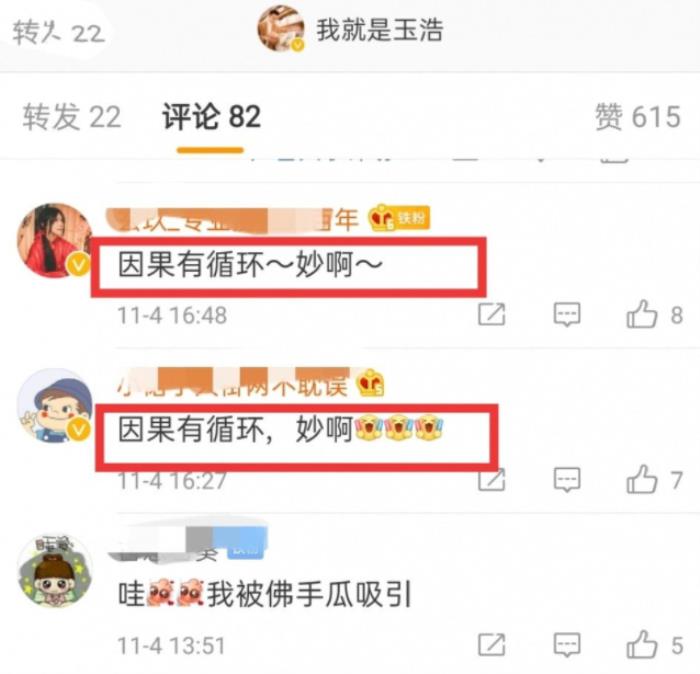This screenshot has height=674, width=700.
Task: Open comment text 因果有循环～妙啊～
Action: coord(250,264)
